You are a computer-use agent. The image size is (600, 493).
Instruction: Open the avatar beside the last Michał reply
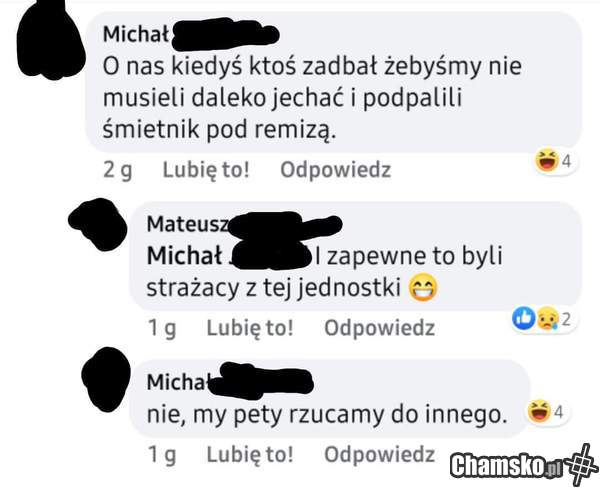[106, 379]
